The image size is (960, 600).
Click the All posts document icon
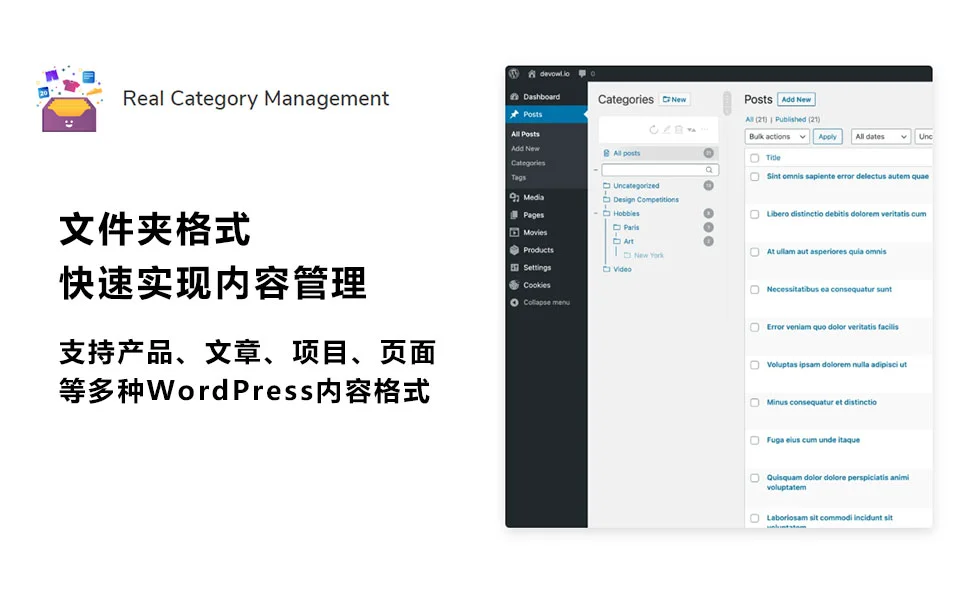pyautogui.click(x=606, y=153)
